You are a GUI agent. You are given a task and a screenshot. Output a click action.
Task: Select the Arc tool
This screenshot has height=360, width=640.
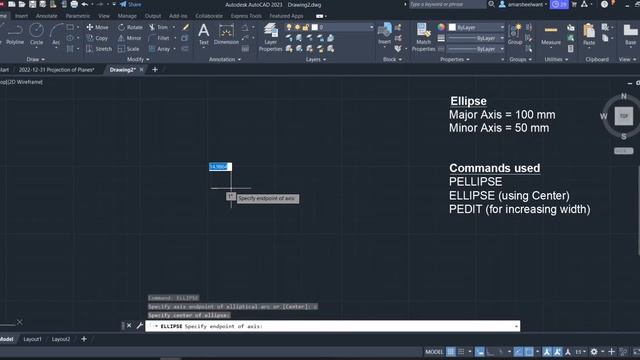click(x=56, y=35)
